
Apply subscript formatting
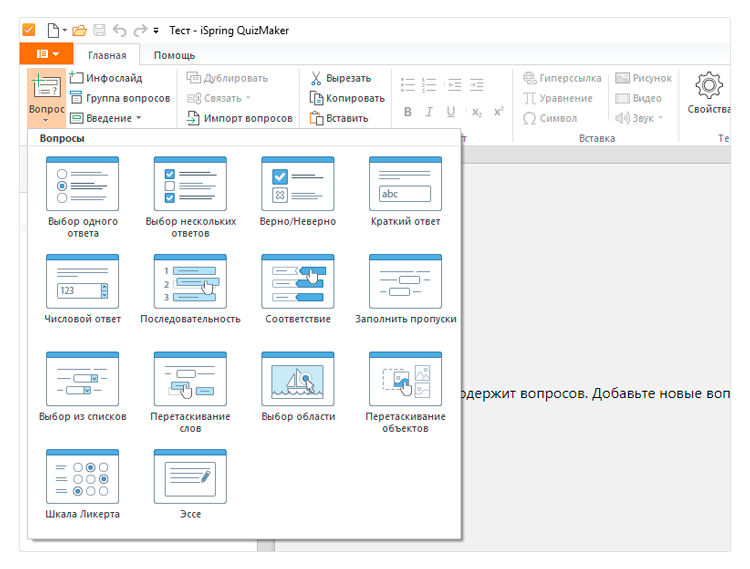coord(477,112)
